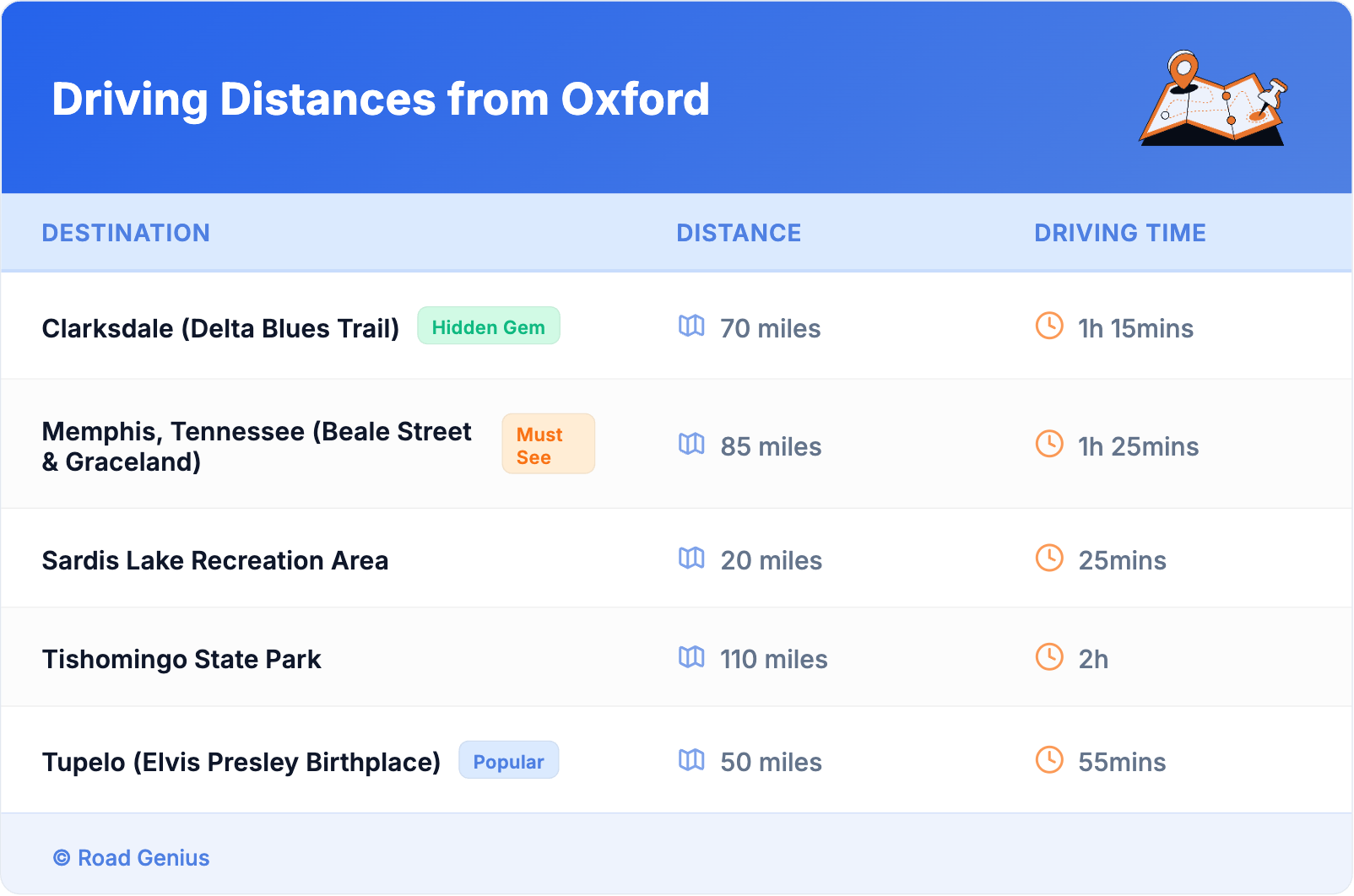Click the clock icon beside 2h
Image resolution: width=1354 pixels, height=896 pixels.
click(1049, 657)
